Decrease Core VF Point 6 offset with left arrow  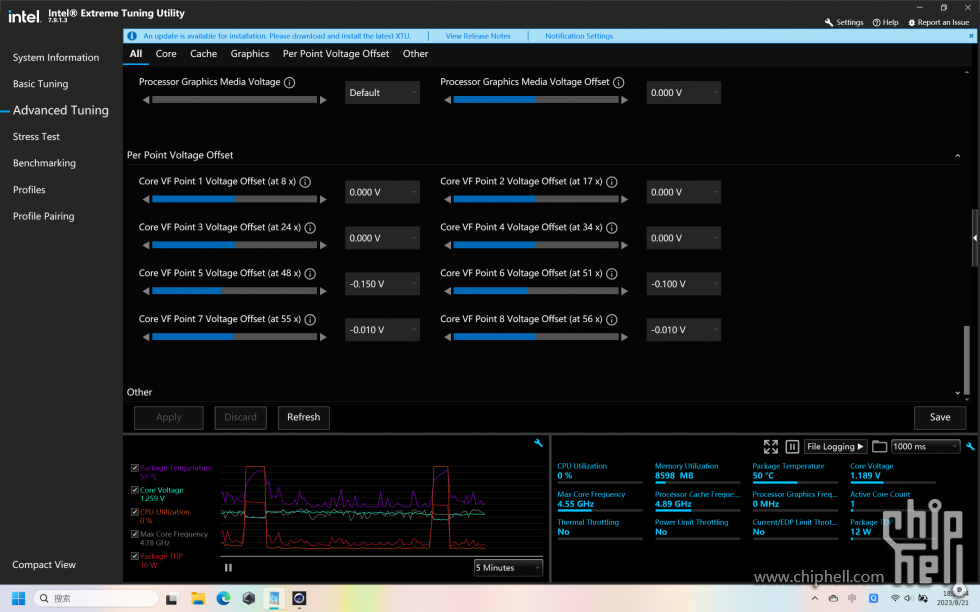click(448, 291)
